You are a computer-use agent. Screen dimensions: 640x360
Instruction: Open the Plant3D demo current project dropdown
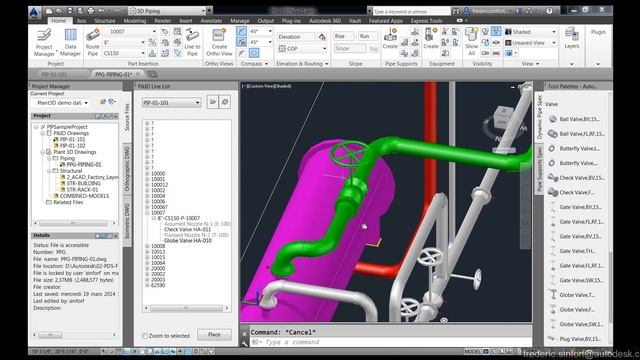pyautogui.click(x=86, y=103)
